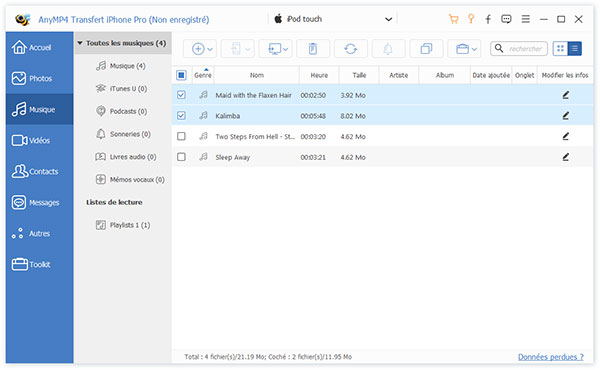Screen dimensions: 600x370
Task: Open the toolbox dropdown arrow
Action: click(474, 49)
